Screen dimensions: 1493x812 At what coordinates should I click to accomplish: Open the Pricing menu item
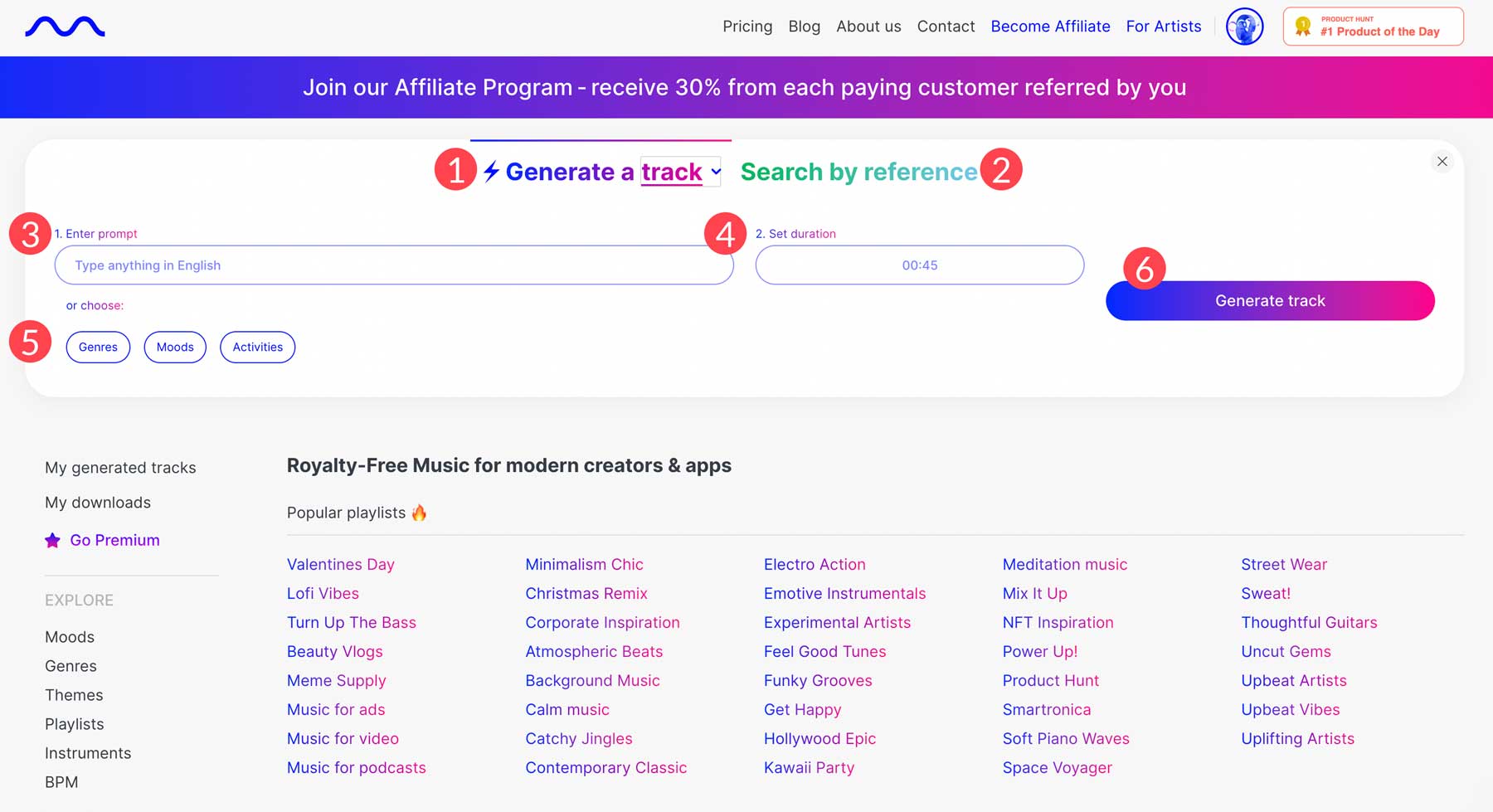pos(747,26)
